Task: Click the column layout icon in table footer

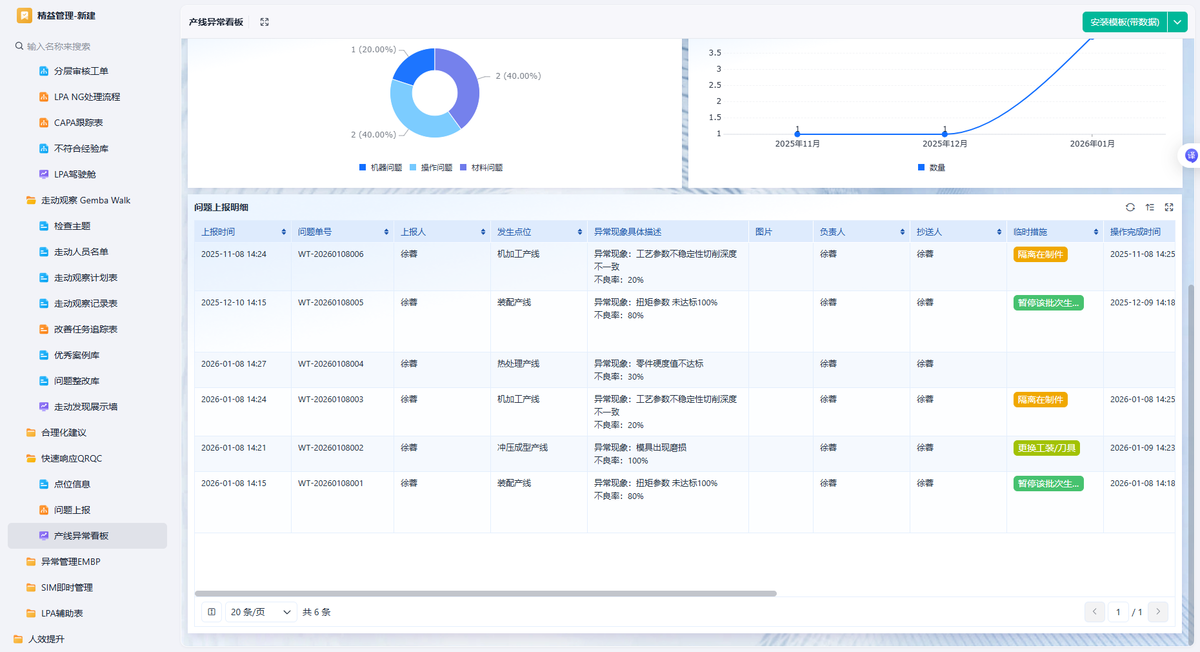Action: [x=211, y=612]
